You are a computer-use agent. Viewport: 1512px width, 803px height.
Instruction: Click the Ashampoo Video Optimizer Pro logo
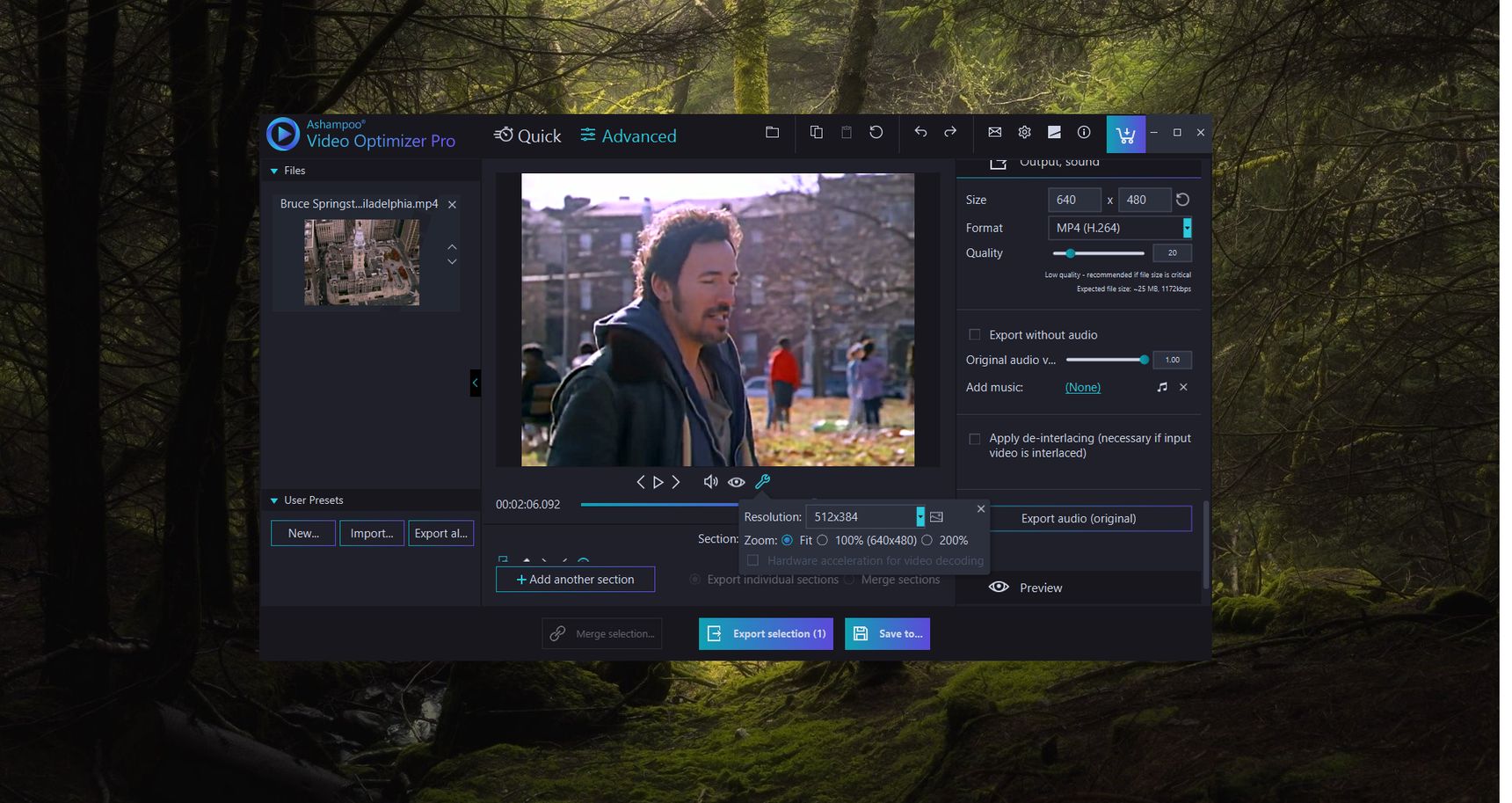coord(361,134)
